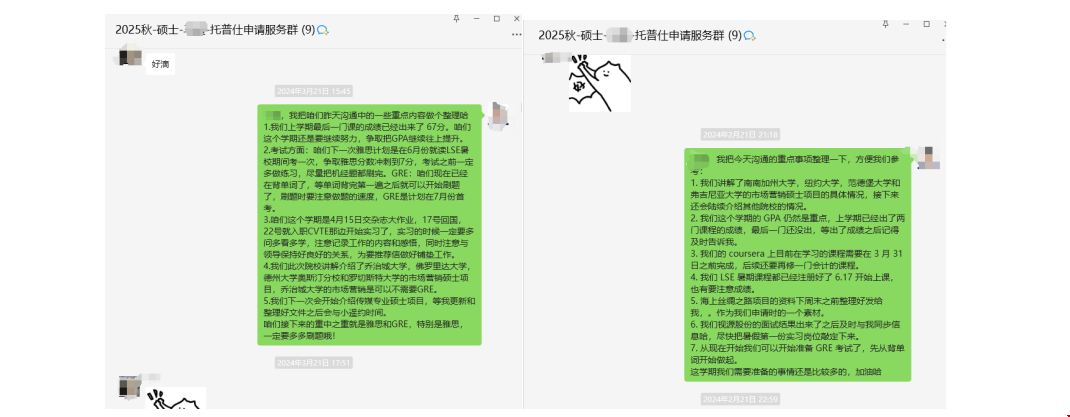Open sender avatar beside left green message
Image resolution: width=1070 pixels, height=417 pixels.
click(500, 115)
